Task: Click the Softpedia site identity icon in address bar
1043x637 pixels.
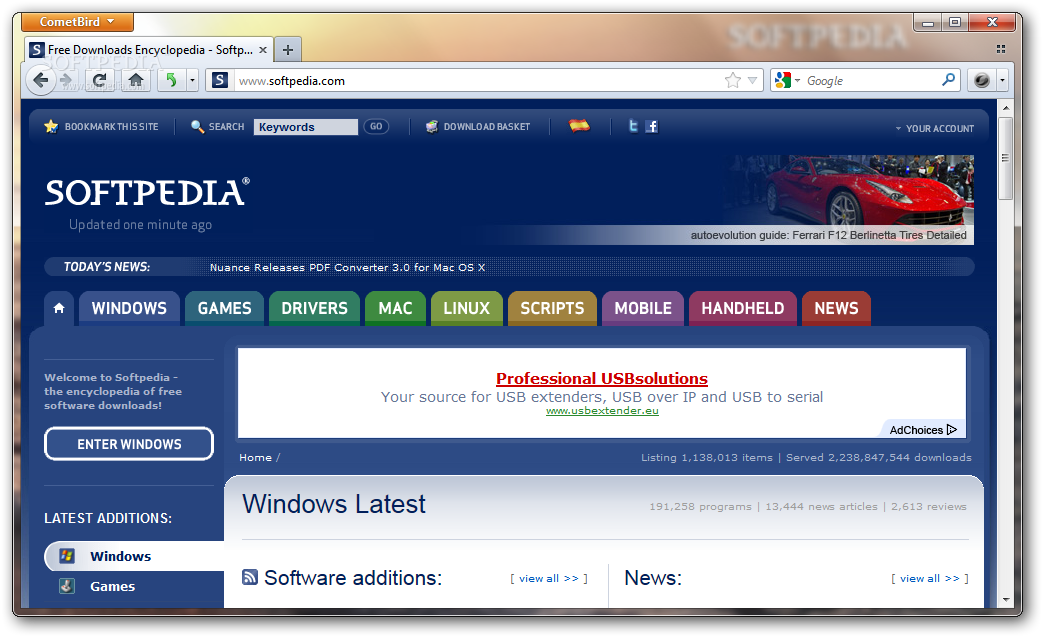Action: click(x=220, y=80)
